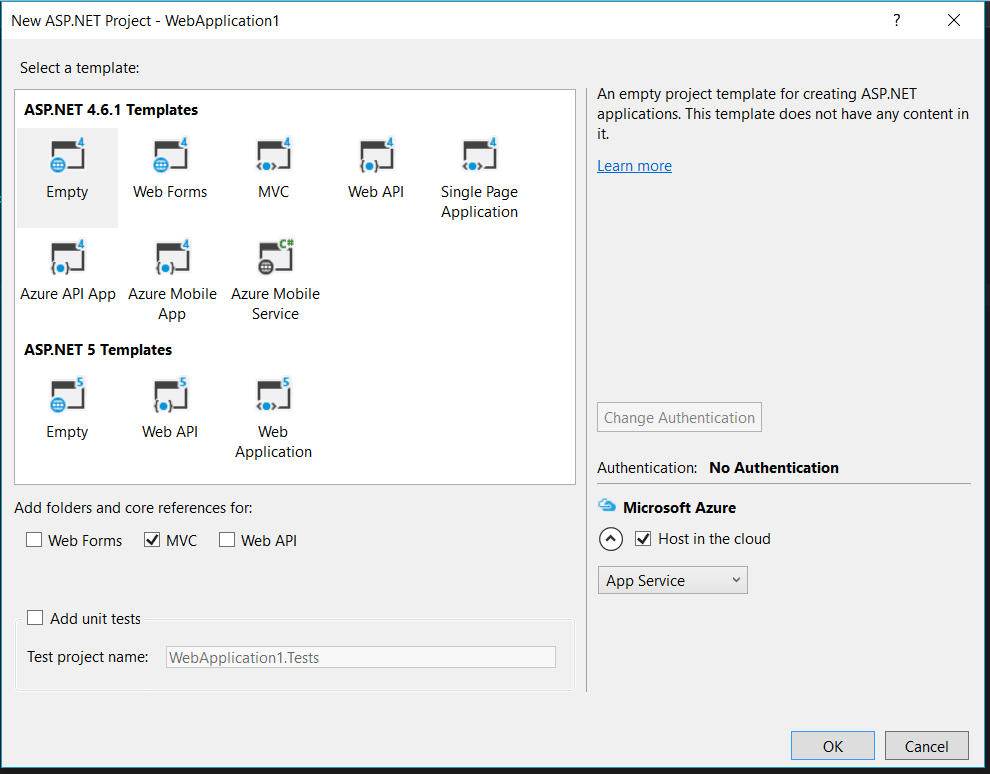The image size is (990, 774).
Task: Click the OK button to create project
Action: pos(832,746)
